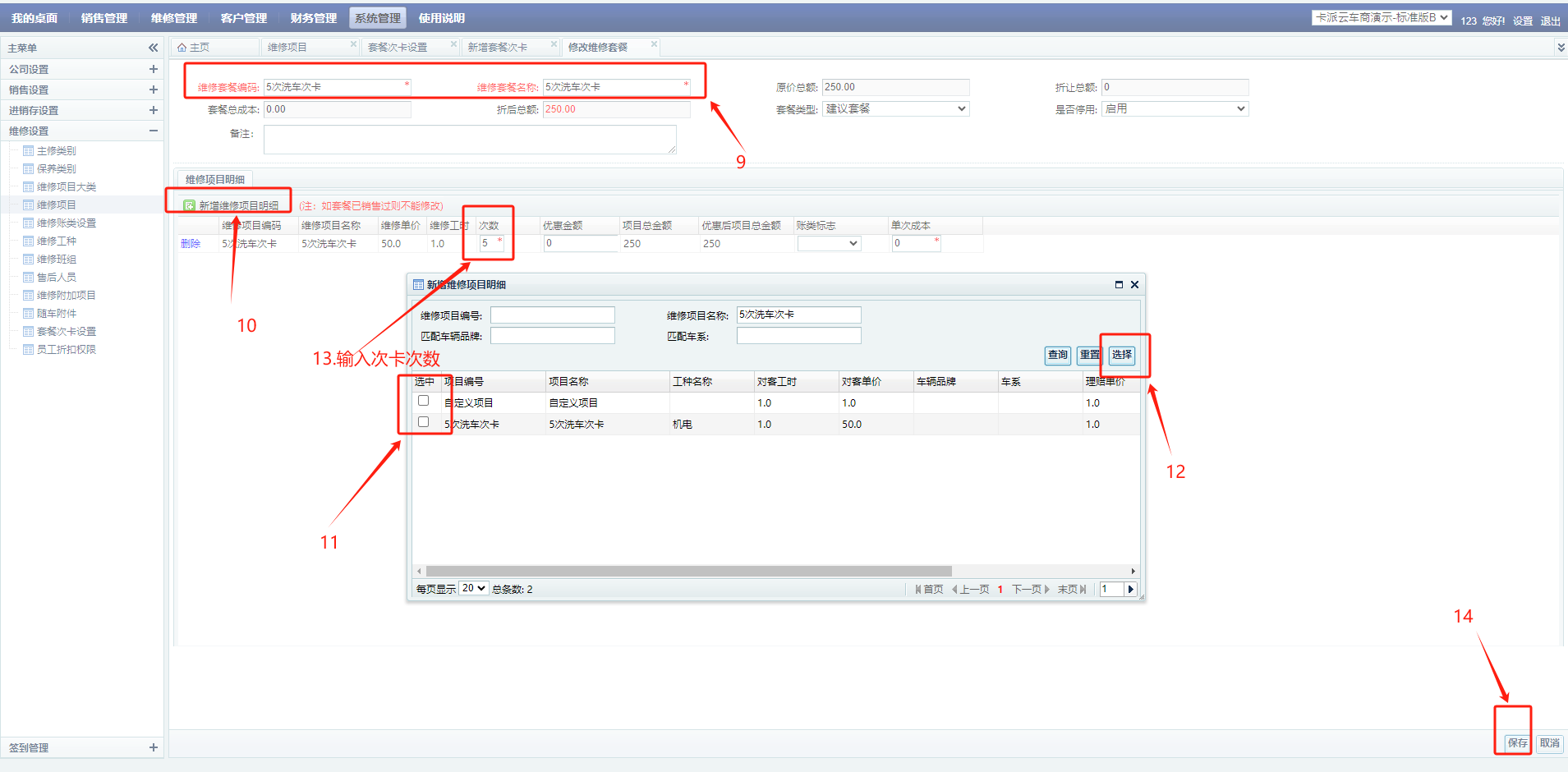Screen dimensions: 1568x772
Task: Click the go-to-page arrow beside page number box
Action: tap(1131, 589)
